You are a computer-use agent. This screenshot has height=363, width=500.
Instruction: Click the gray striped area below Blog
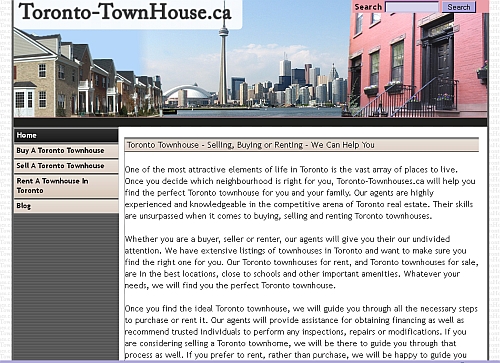66,287
